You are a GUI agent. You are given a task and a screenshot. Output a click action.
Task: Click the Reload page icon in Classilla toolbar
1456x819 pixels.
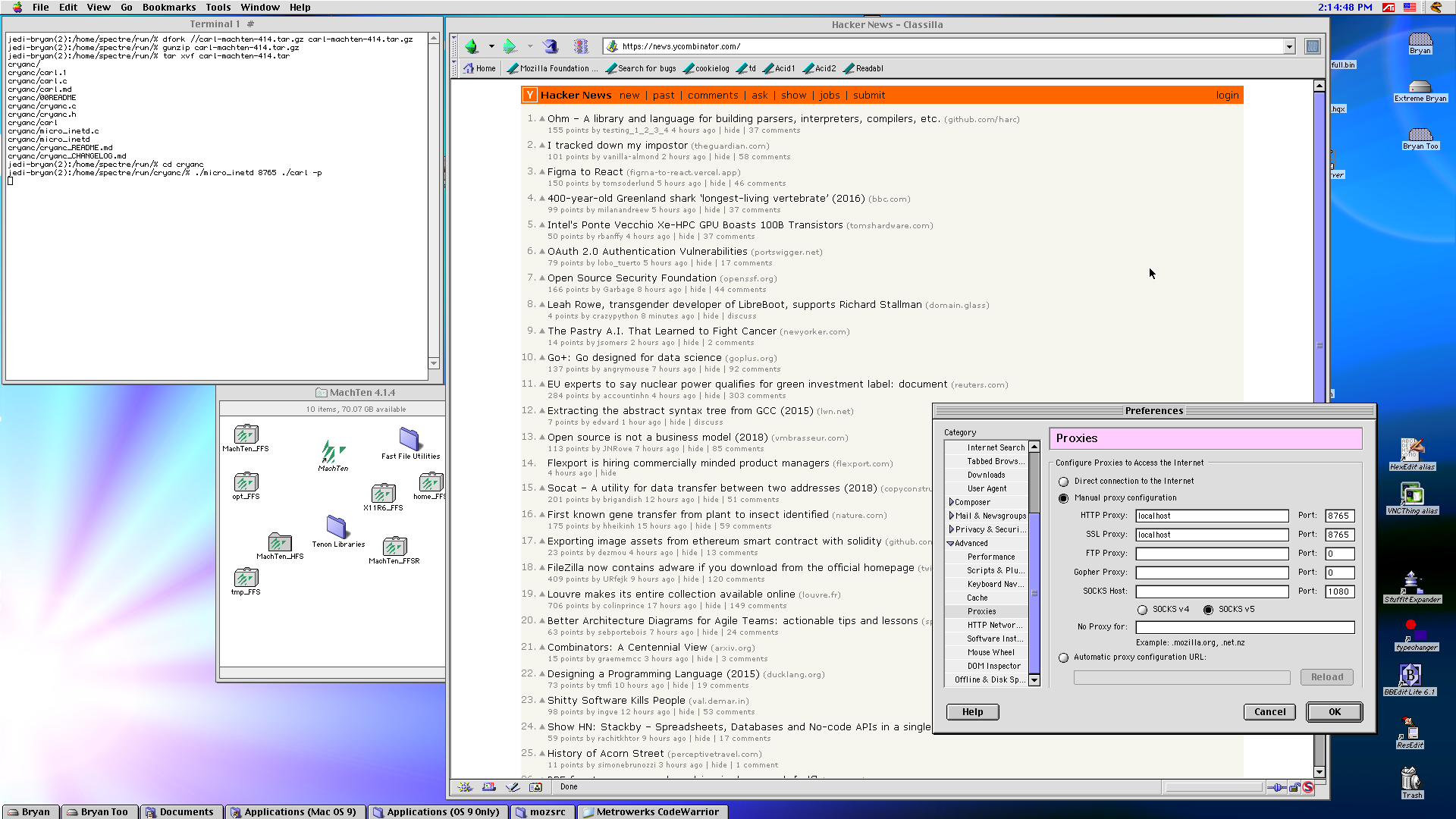coord(551,46)
